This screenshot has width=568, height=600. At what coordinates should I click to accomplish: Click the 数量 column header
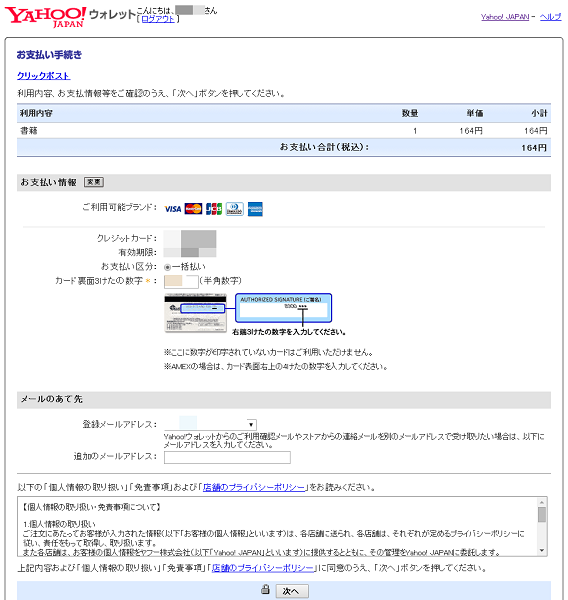tap(410, 113)
